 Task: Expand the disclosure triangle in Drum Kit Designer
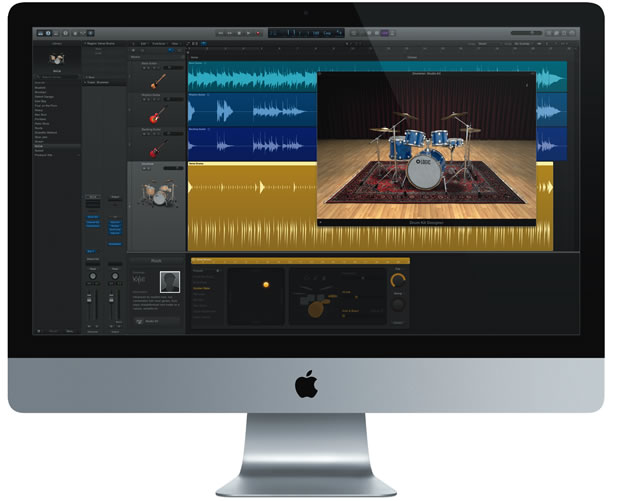pyautogui.click(x=321, y=222)
